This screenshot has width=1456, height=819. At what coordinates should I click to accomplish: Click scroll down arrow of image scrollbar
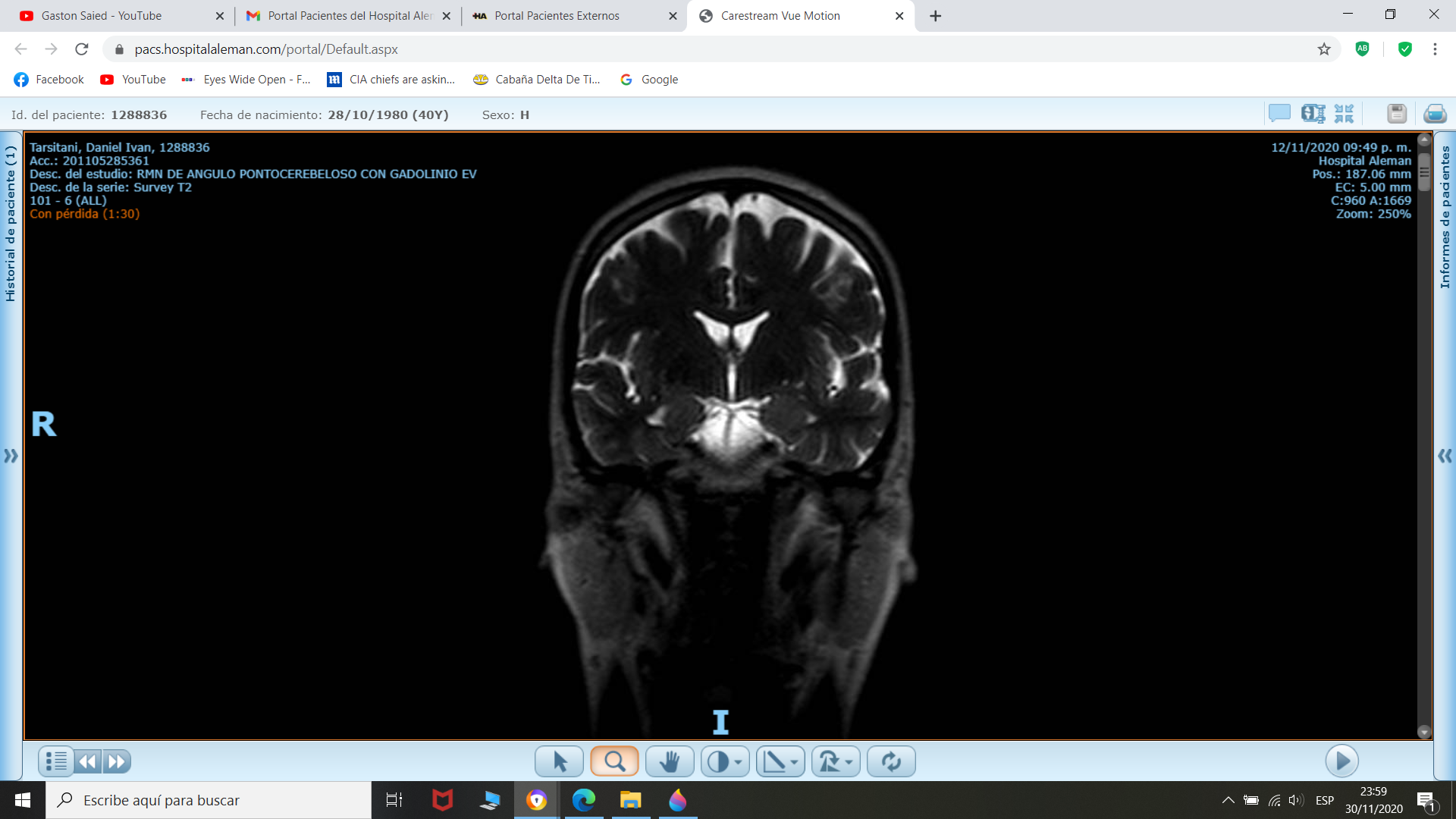(x=1424, y=733)
